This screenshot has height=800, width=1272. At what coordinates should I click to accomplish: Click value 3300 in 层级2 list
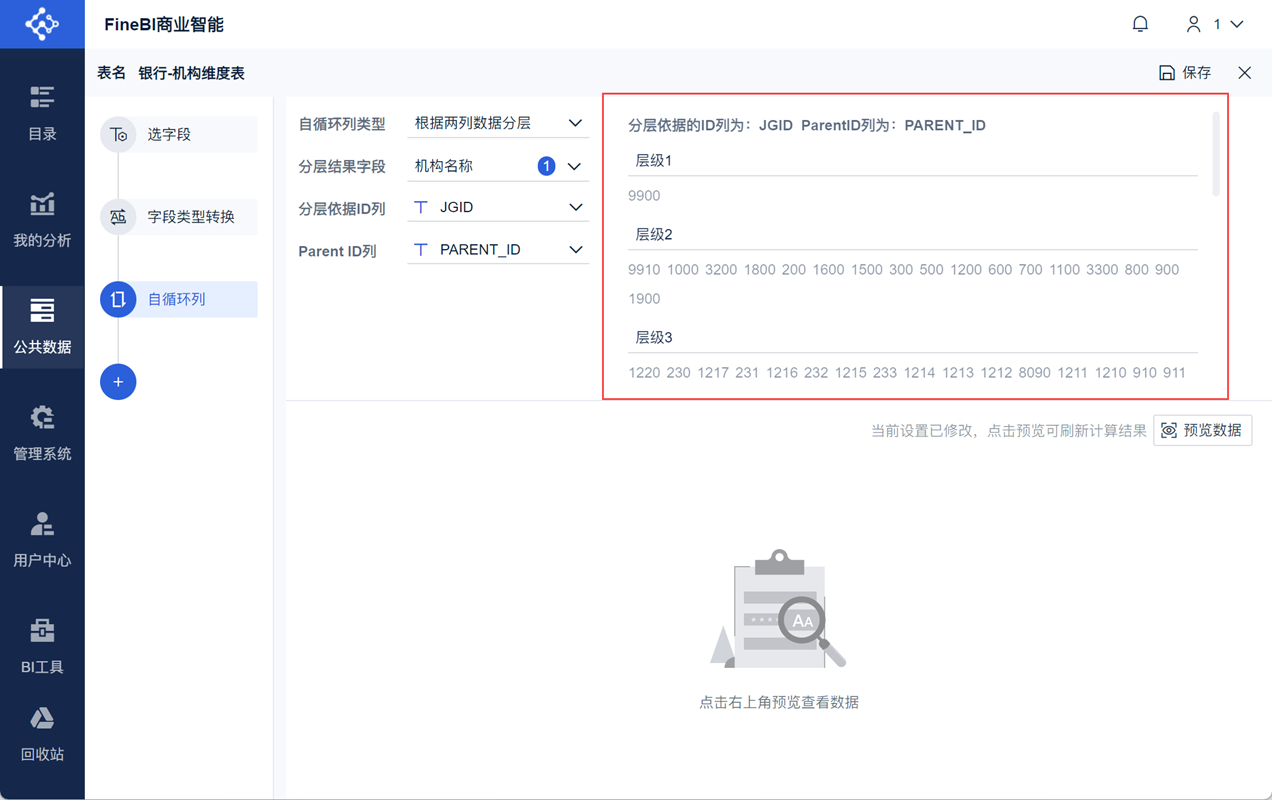[1102, 270]
